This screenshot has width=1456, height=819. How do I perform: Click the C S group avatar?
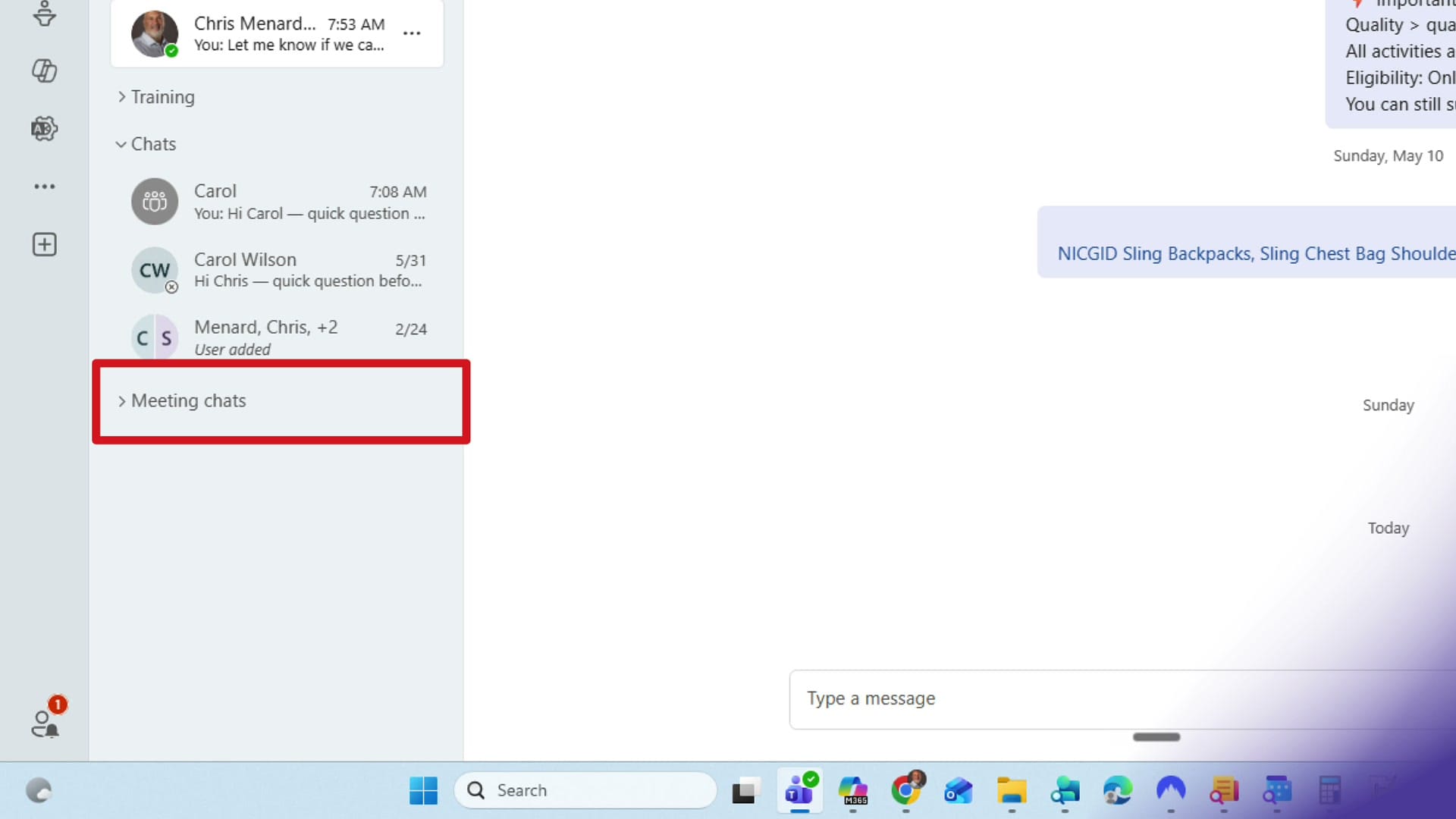pyautogui.click(x=155, y=338)
